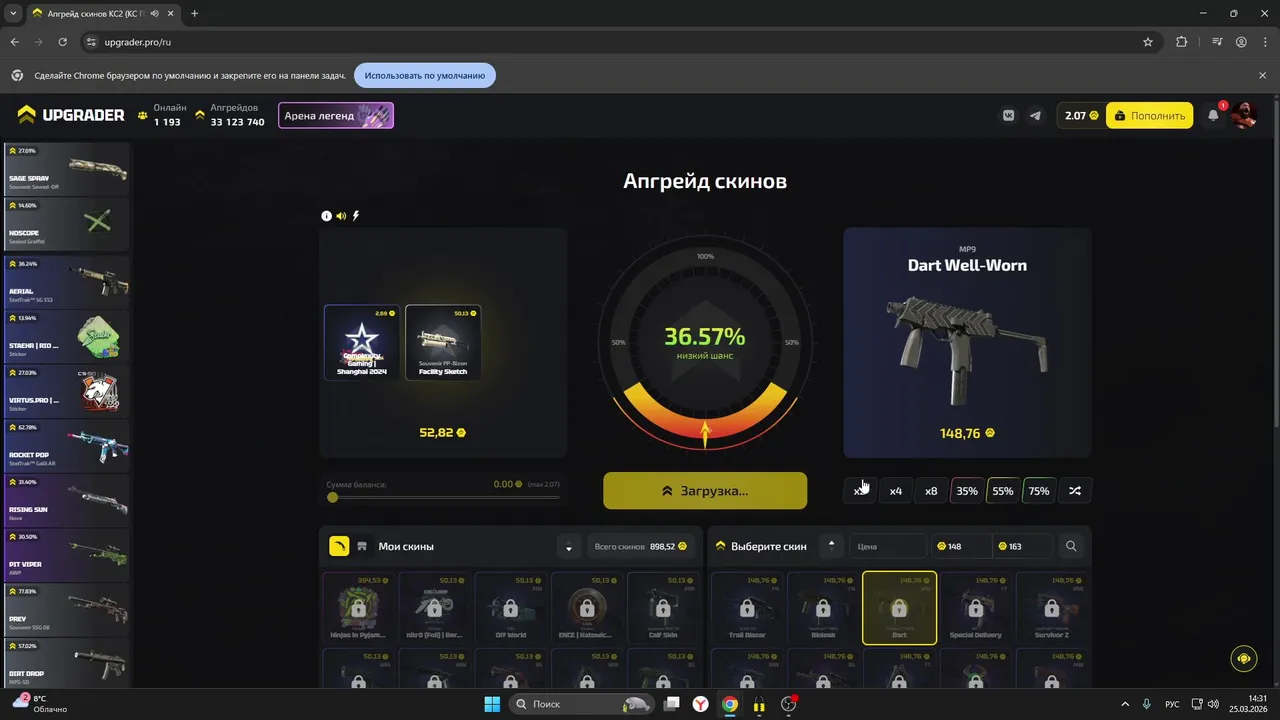Remove the Facility Sketch skin from upgrade
This screenshot has height=720, width=1280.
coord(443,342)
